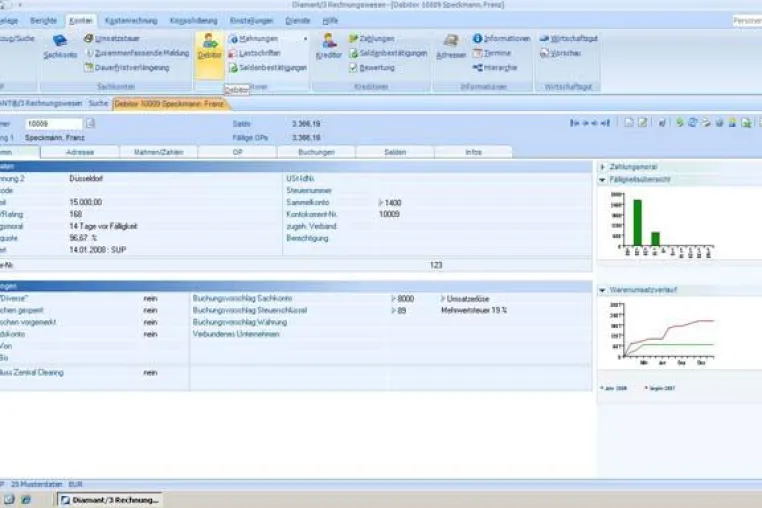Switch to the Suche document tab
Image resolution: width=762 pixels, height=508 pixels.
[98, 104]
